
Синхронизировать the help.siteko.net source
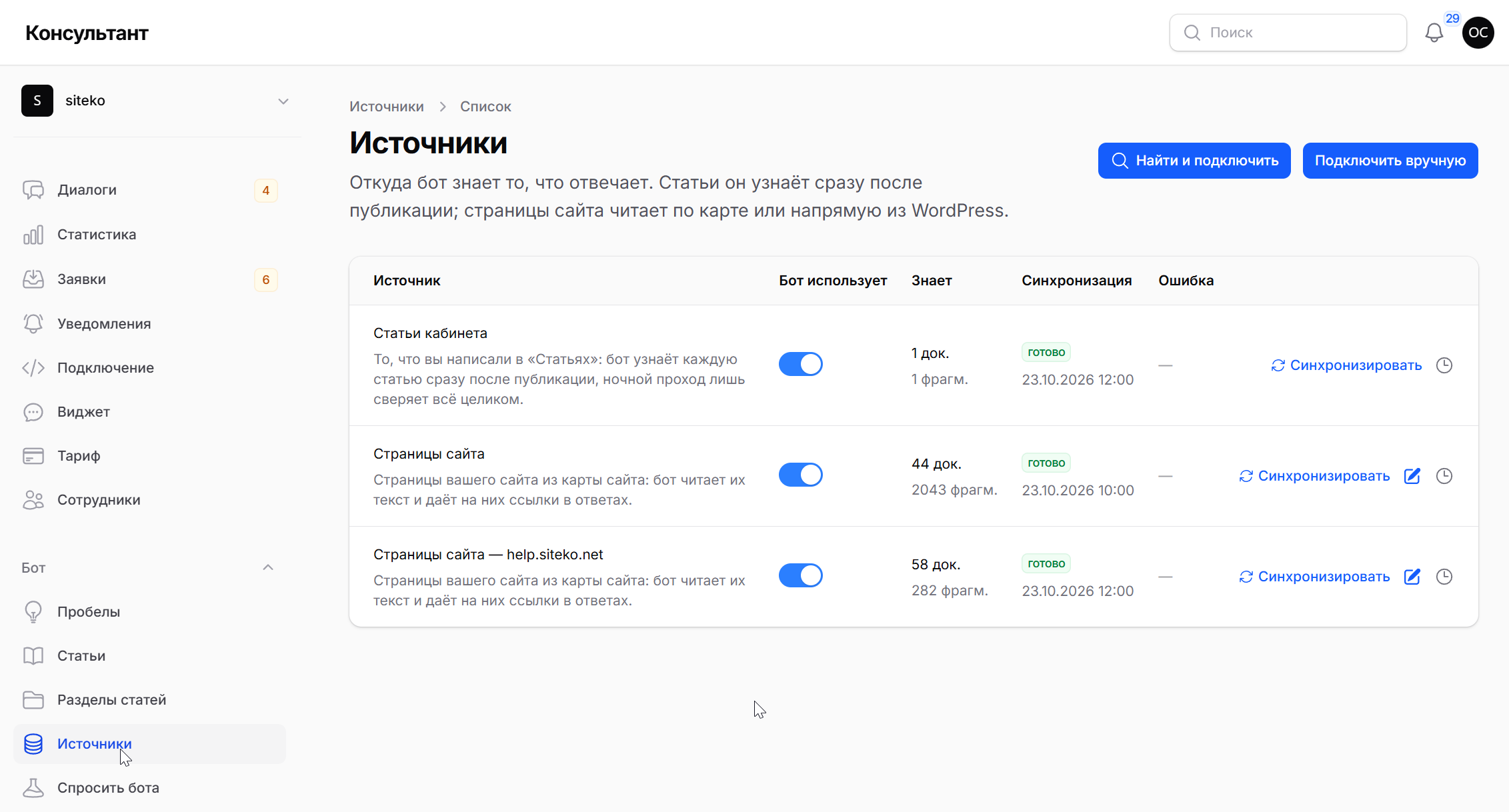tap(1314, 577)
